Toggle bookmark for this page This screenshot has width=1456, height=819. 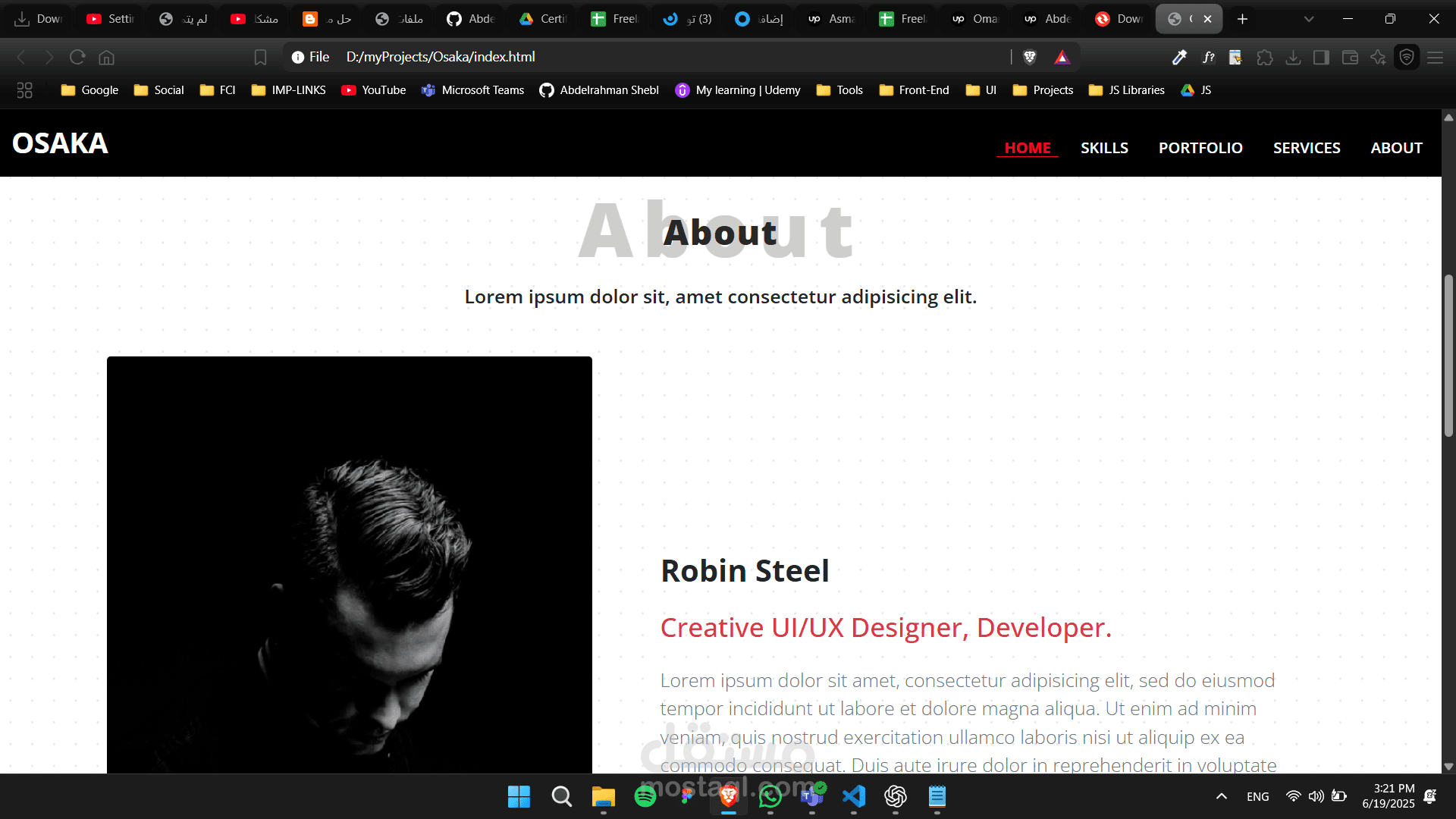tap(260, 58)
